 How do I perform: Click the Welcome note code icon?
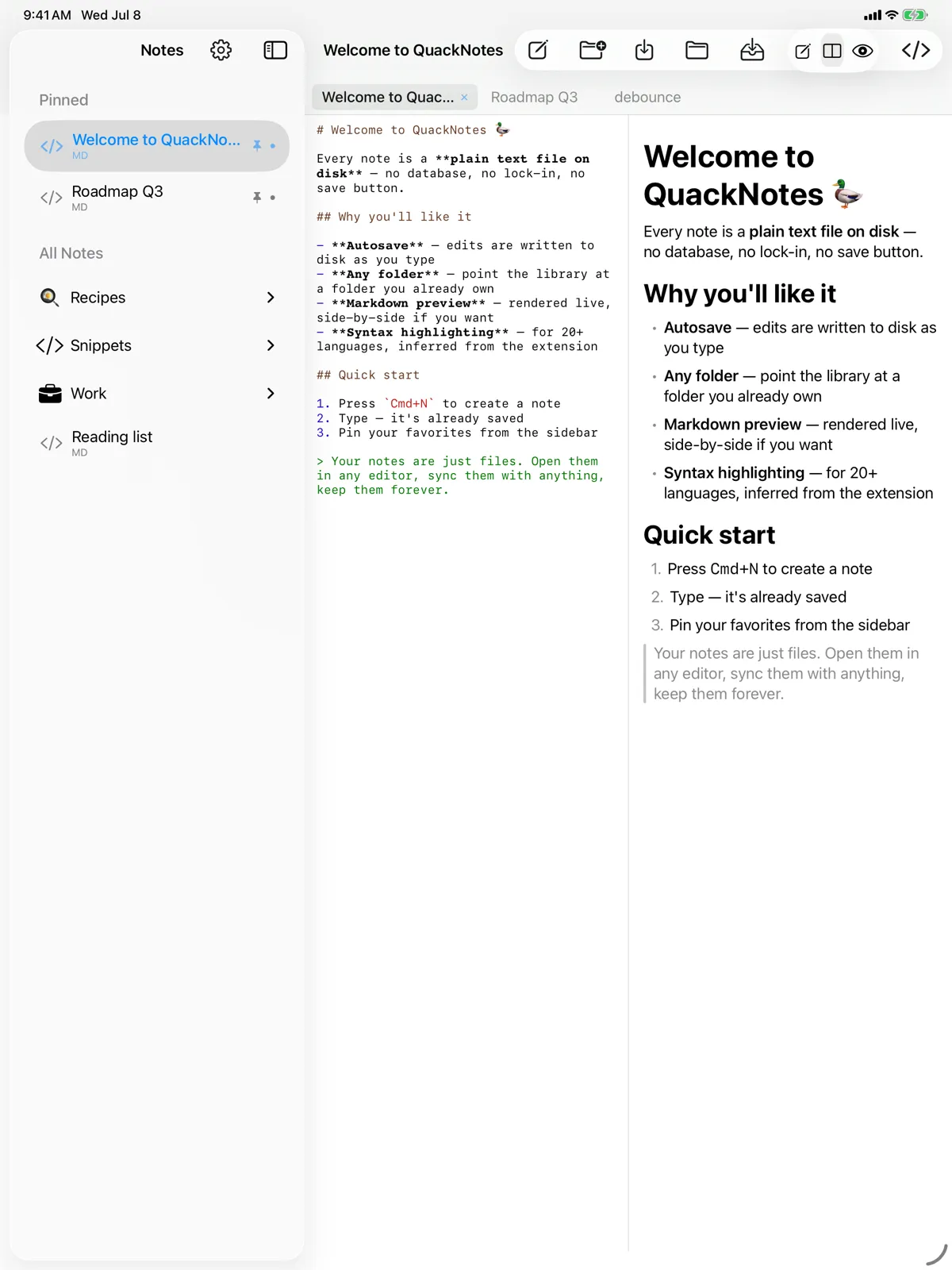(x=52, y=146)
